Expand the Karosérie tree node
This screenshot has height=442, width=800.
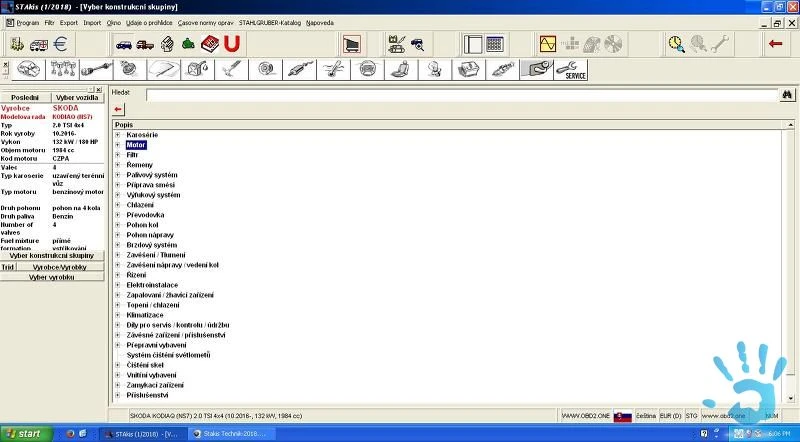pos(118,135)
